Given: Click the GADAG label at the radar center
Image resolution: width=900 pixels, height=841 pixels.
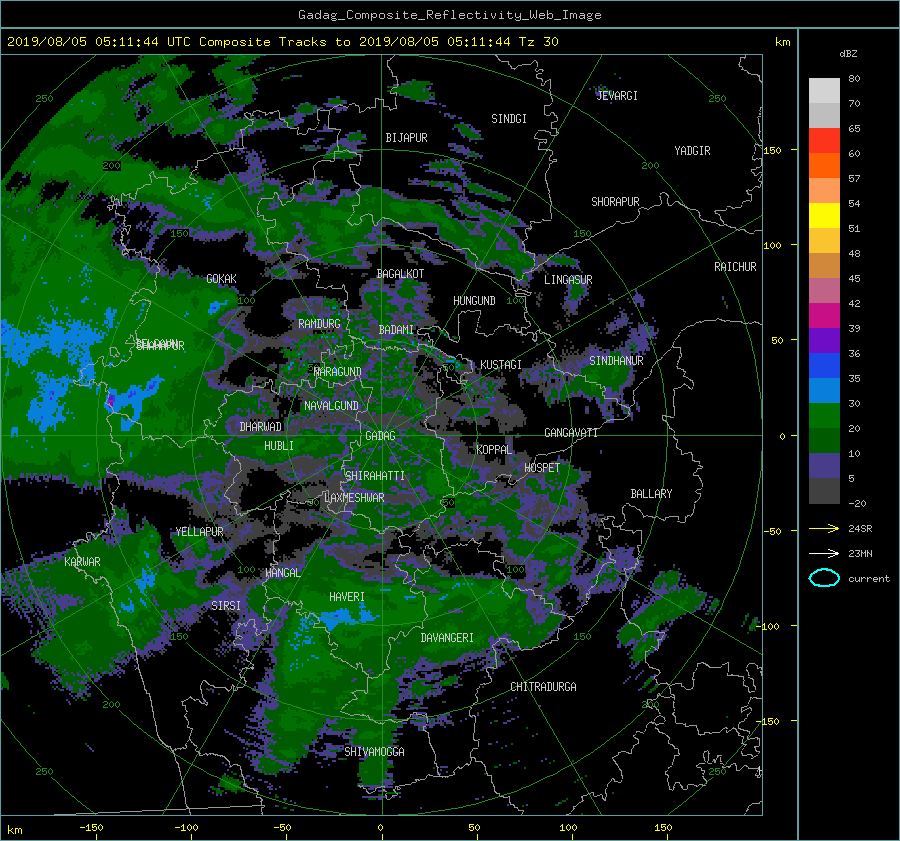Looking at the screenshot, I should [x=380, y=436].
